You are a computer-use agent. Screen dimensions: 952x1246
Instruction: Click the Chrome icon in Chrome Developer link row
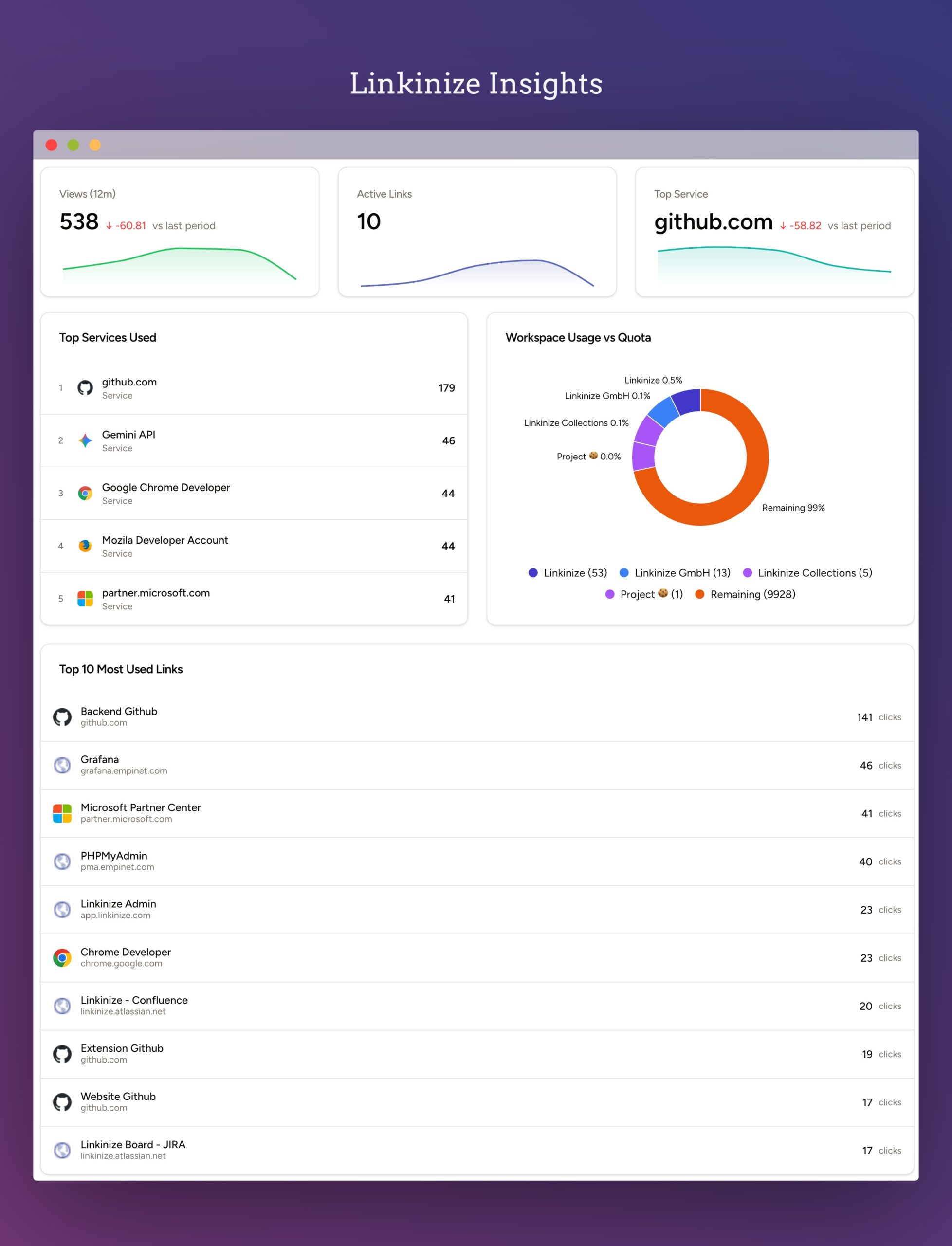click(x=62, y=958)
